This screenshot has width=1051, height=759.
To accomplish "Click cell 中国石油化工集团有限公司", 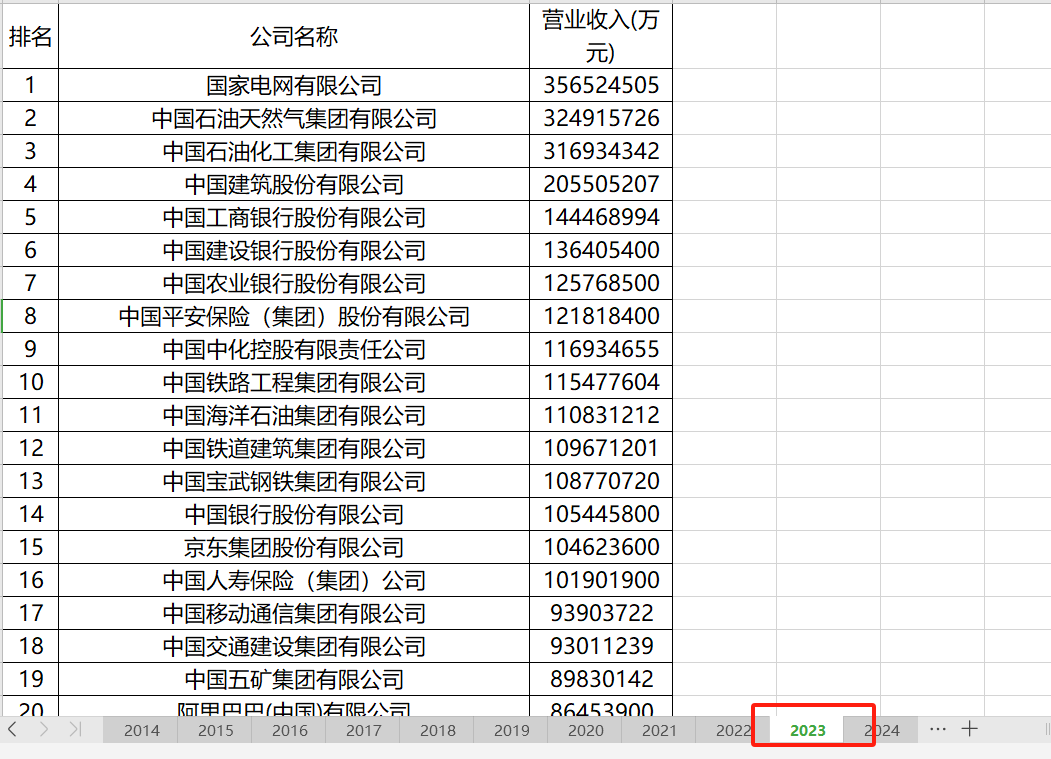I will (x=294, y=151).
